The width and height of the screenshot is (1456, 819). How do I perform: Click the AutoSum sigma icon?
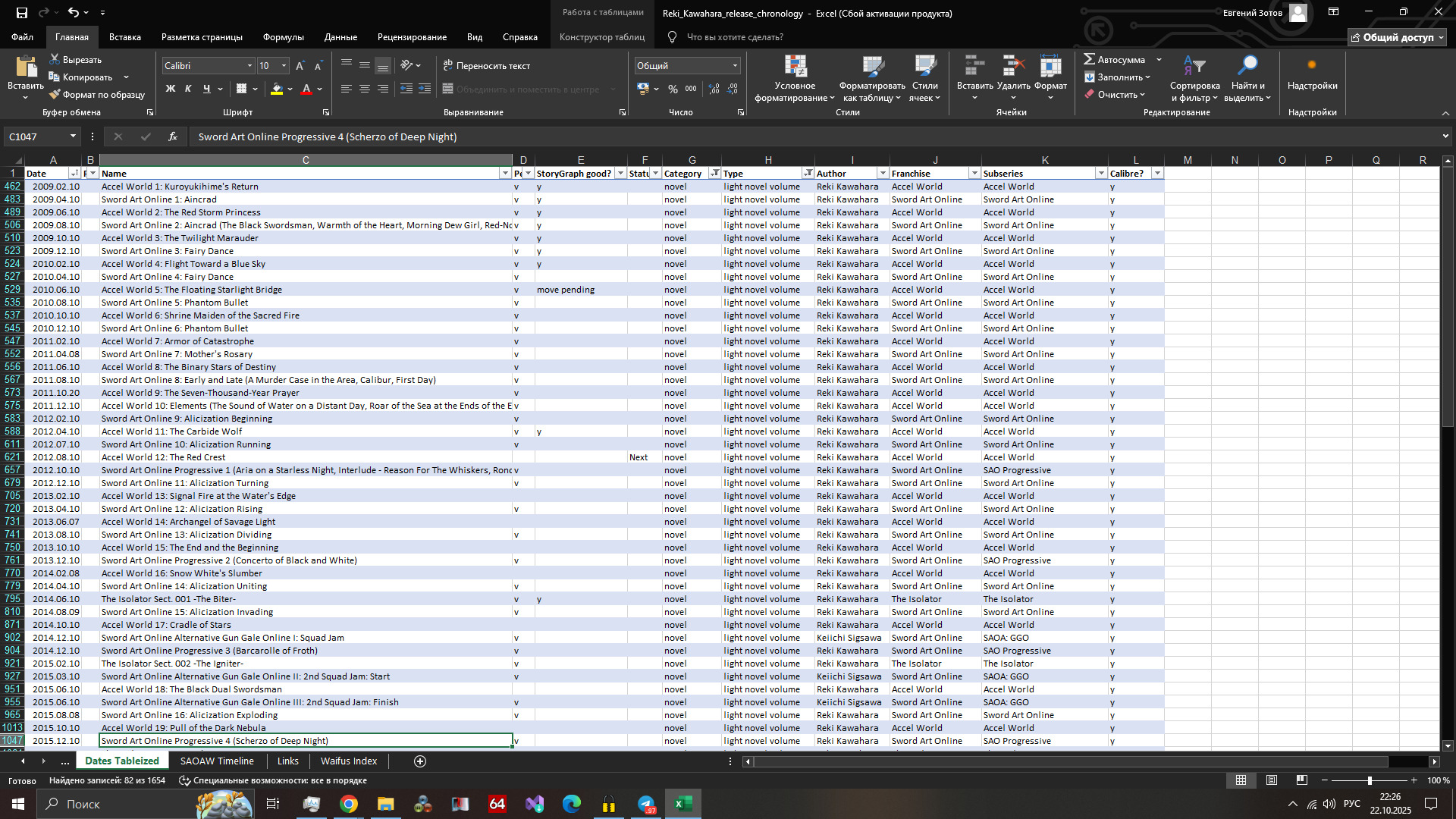[x=1090, y=59]
